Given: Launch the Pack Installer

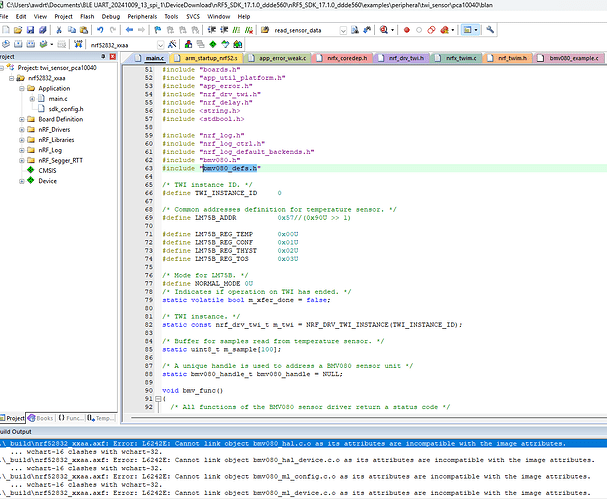Looking at the screenshot, I should 238,44.
